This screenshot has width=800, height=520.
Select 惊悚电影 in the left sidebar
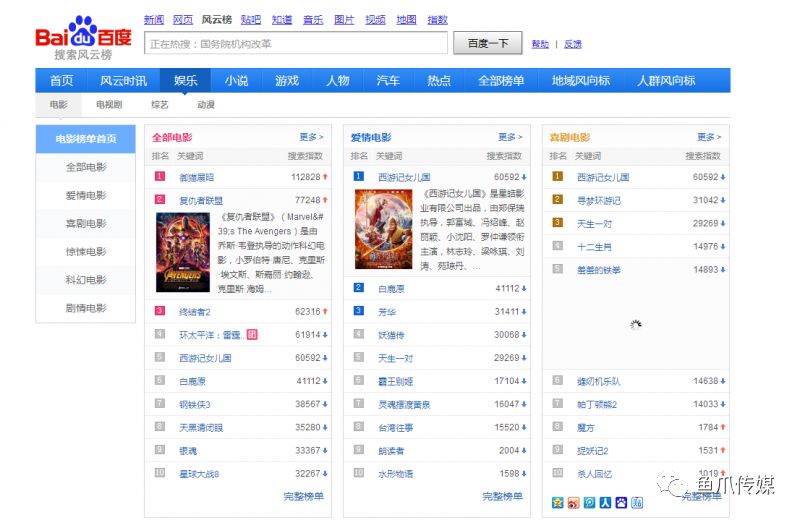86,252
